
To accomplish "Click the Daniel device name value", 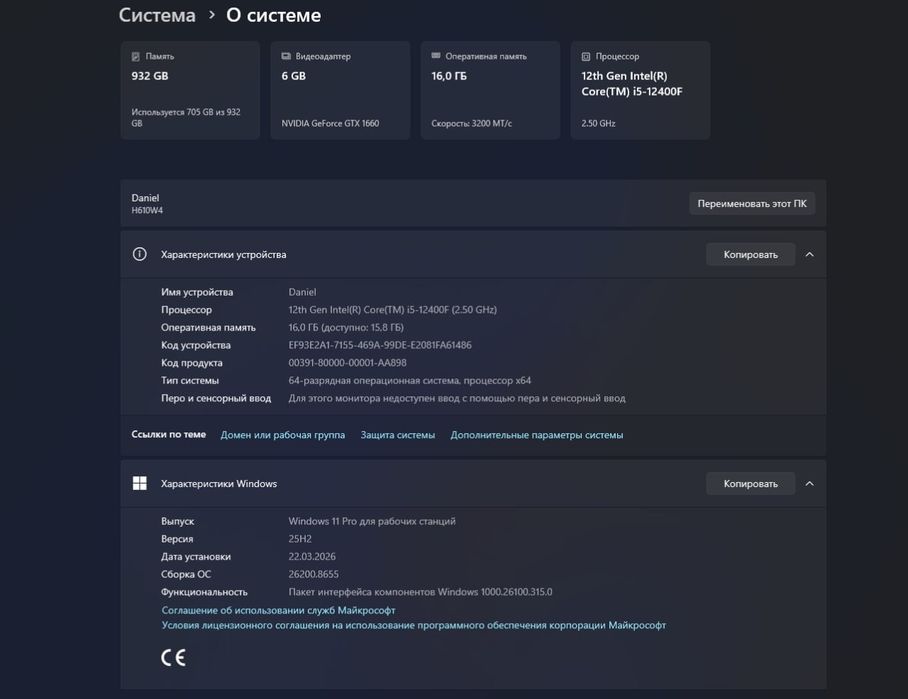I will (302, 292).
